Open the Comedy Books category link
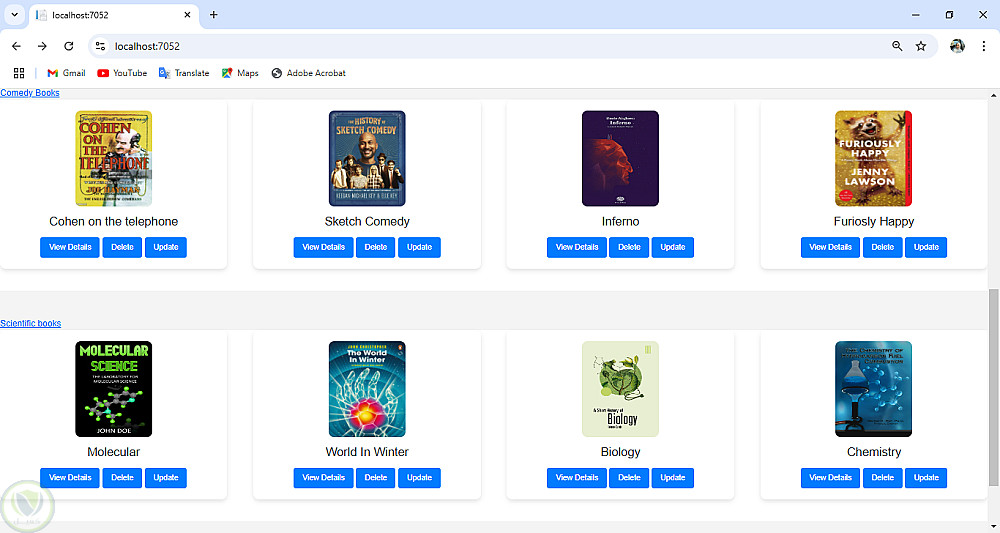The width and height of the screenshot is (1000, 533). coord(30,93)
